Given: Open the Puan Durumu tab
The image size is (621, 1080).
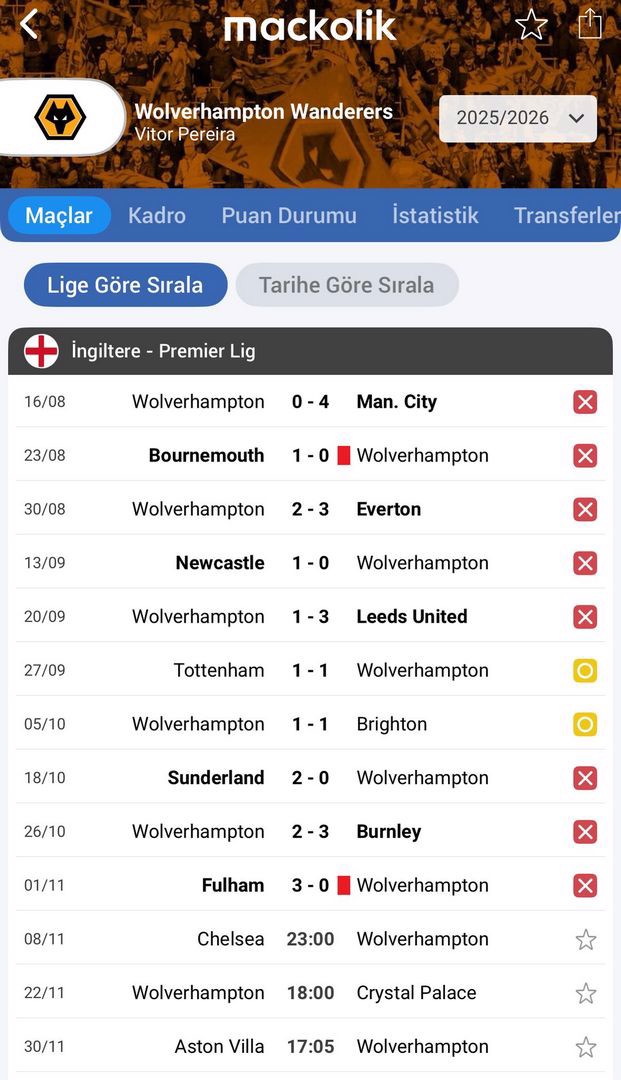Looking at the screenshot, I should pos(289,215).
